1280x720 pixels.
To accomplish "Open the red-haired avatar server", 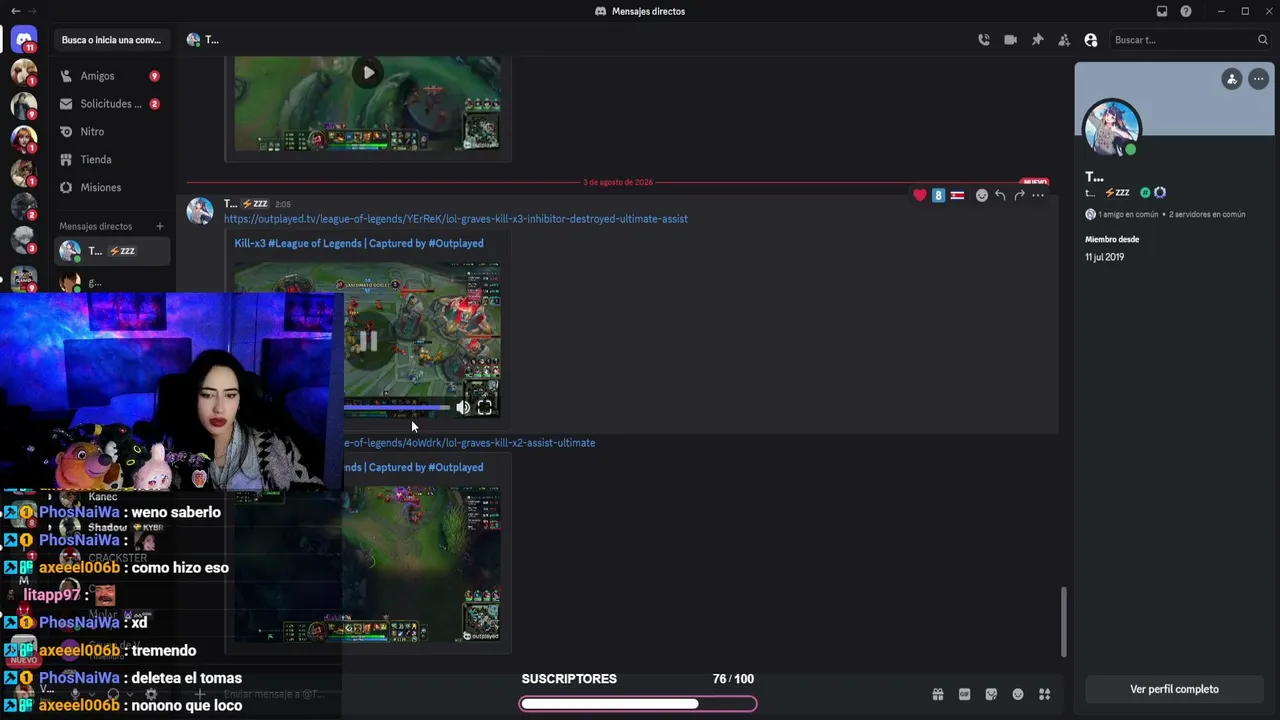I will click(24, 139).
